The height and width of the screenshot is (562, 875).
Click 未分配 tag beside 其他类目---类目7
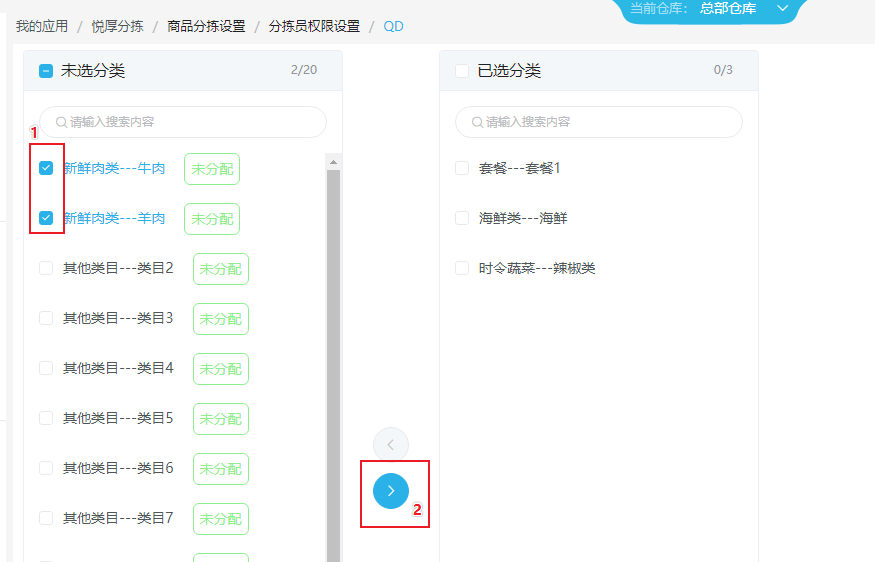click(221, 518)
